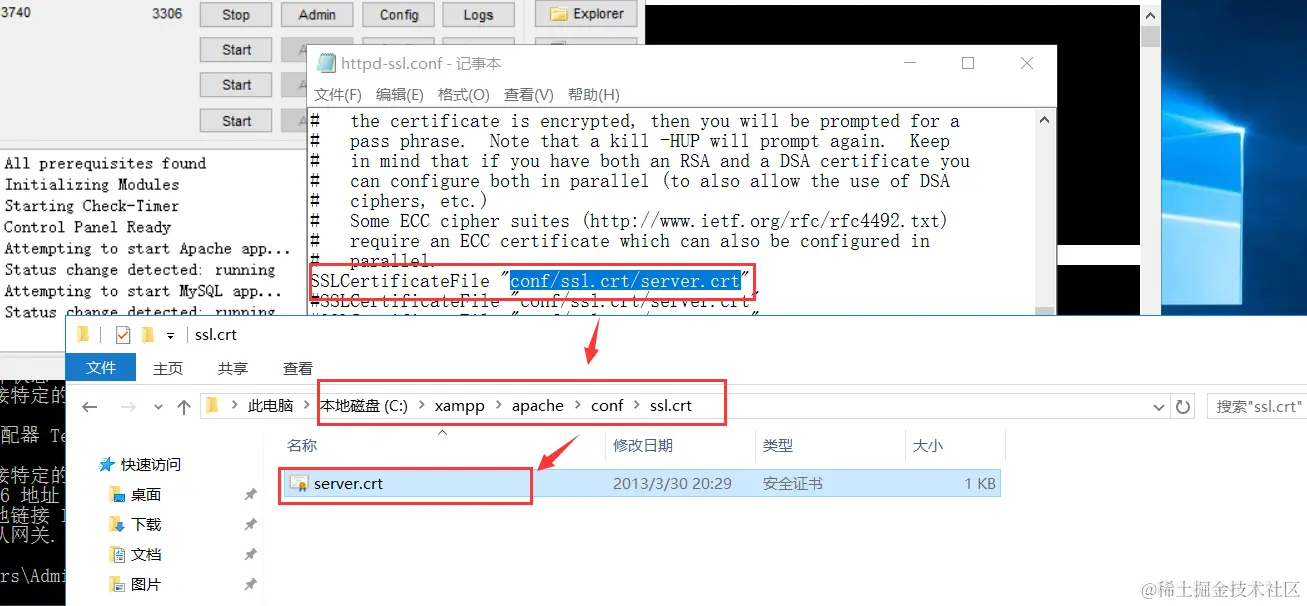This screenshot has width=1307, height=606.
Task: Click the Explorer button in XAMPP panel
Action: [587, 14]
